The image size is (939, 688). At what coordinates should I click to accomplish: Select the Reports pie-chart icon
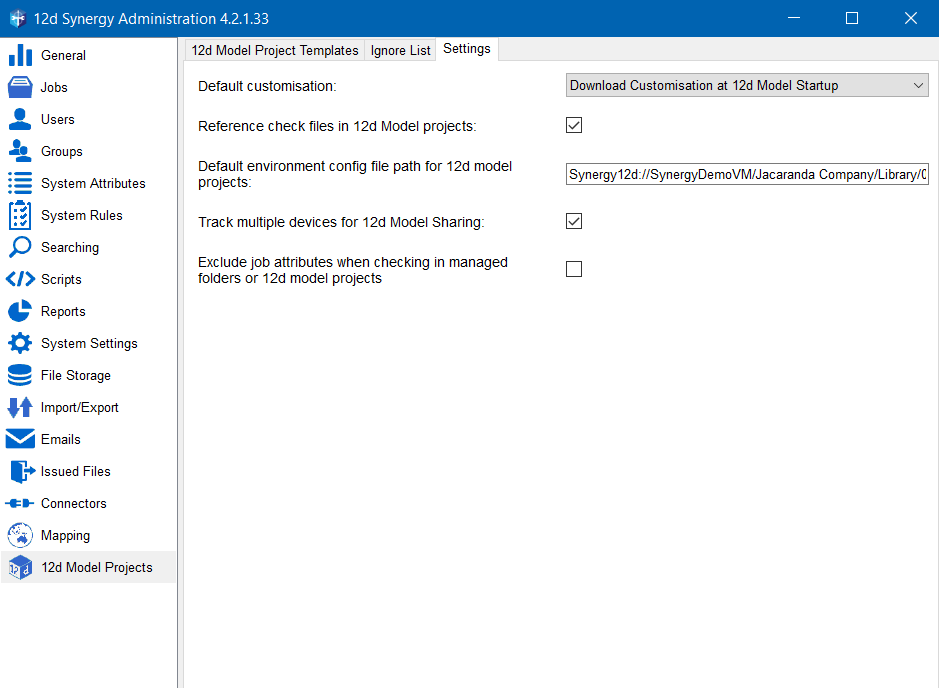click(x=20, y=311)
